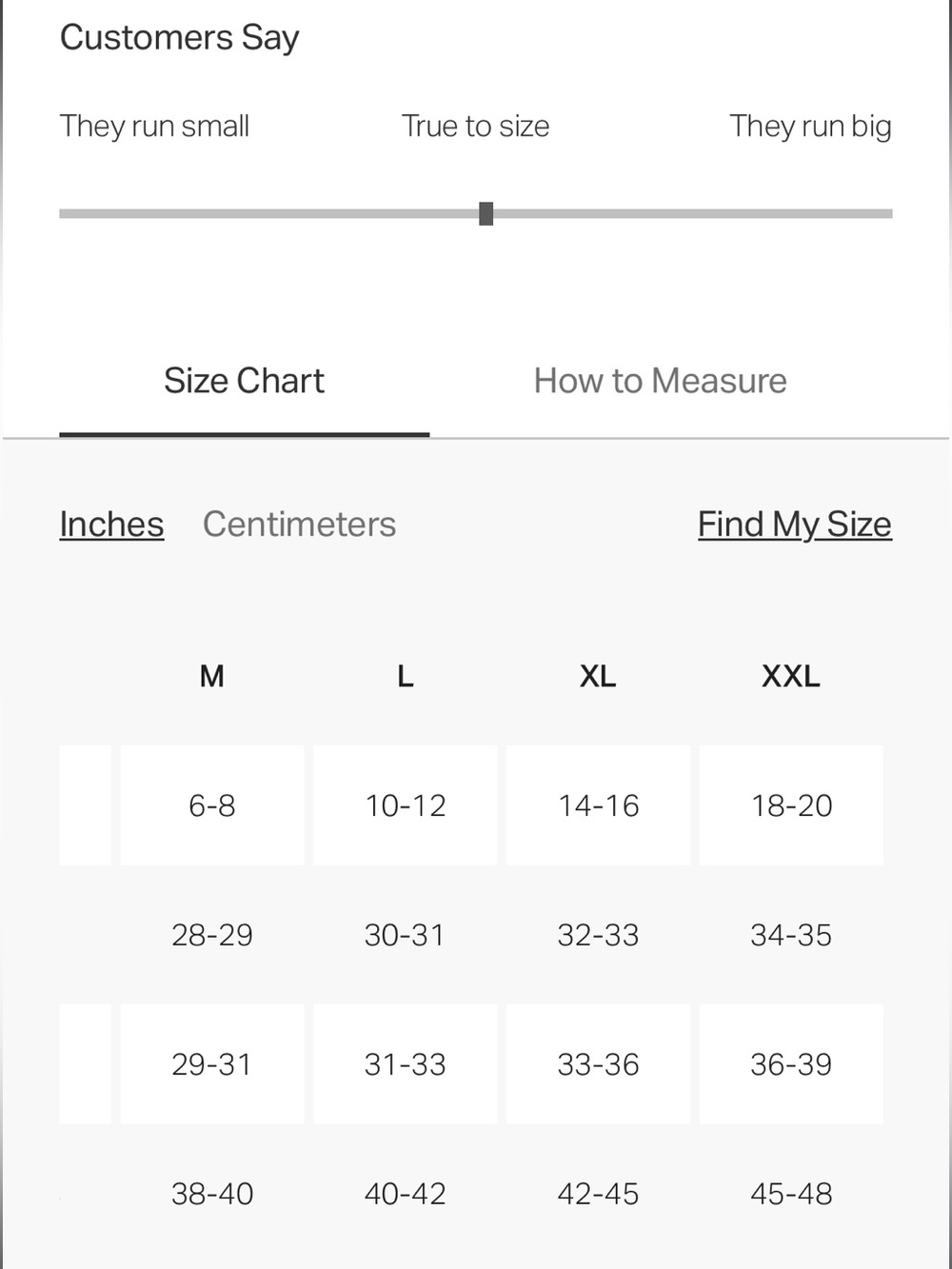
Task: Click the They run big label
Action: [810, 126]
